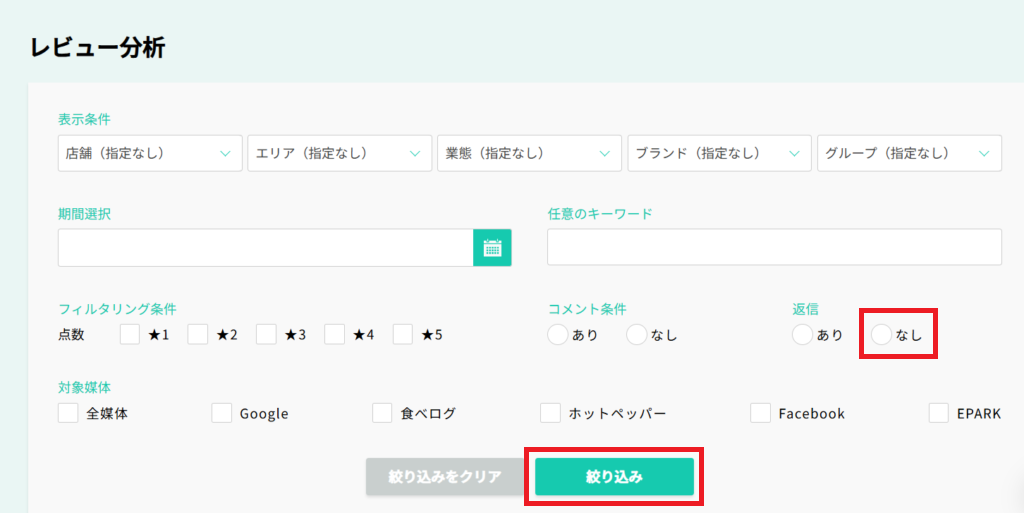
Task: Check the Google media checkbox
Action: 222,413
